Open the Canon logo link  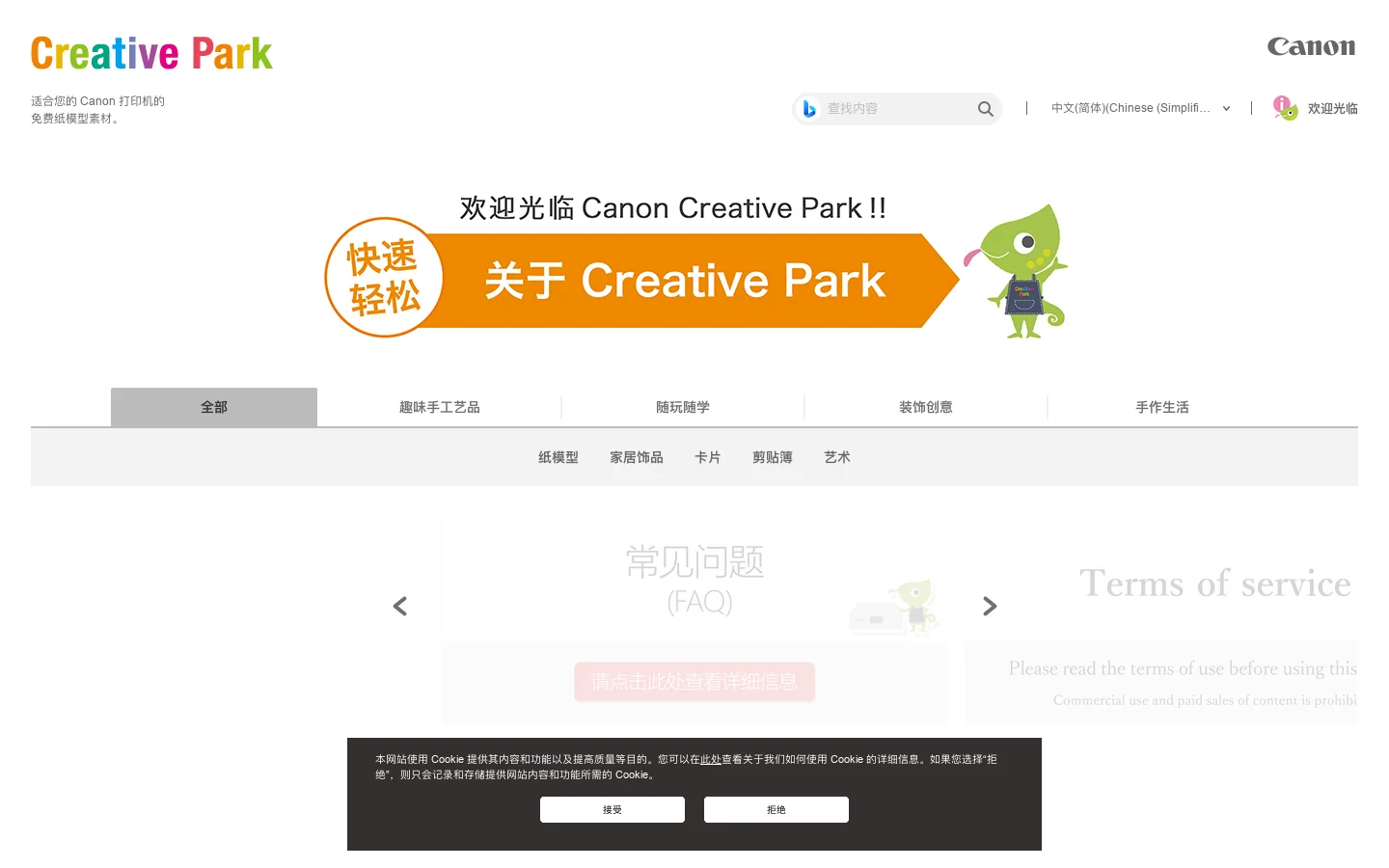(1311, 47)
